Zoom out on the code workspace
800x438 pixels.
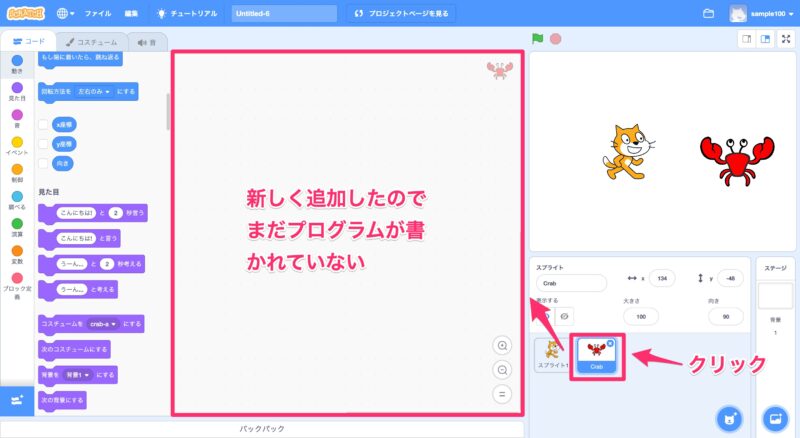(503, 369)
